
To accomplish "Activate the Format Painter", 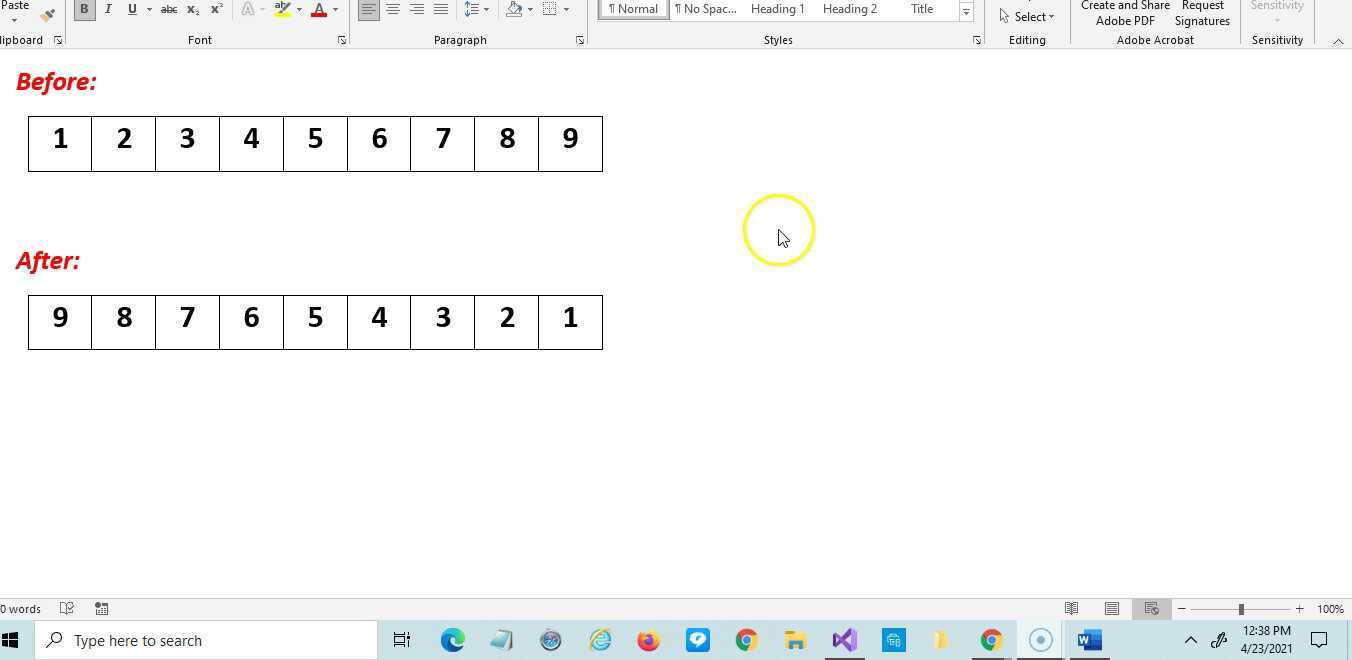I will [x=46, y=15].
